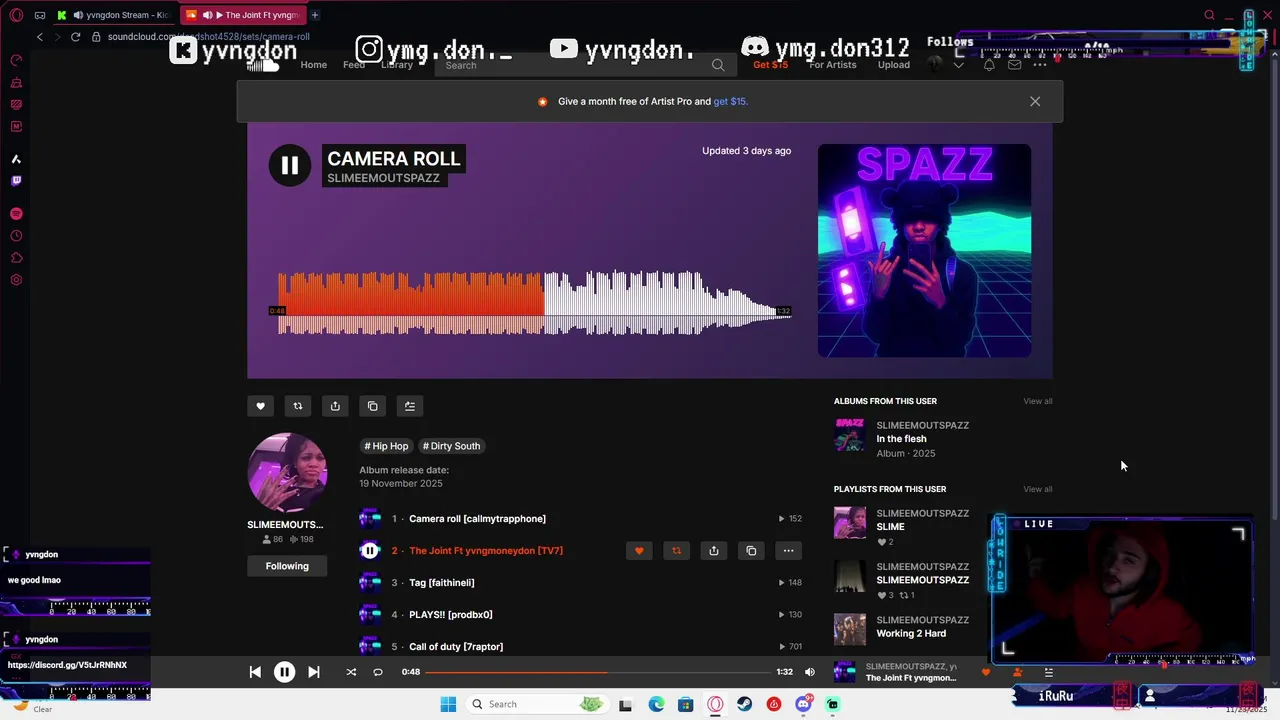
Task: Like the Camera Roll playlist
Action: (260, 406)
